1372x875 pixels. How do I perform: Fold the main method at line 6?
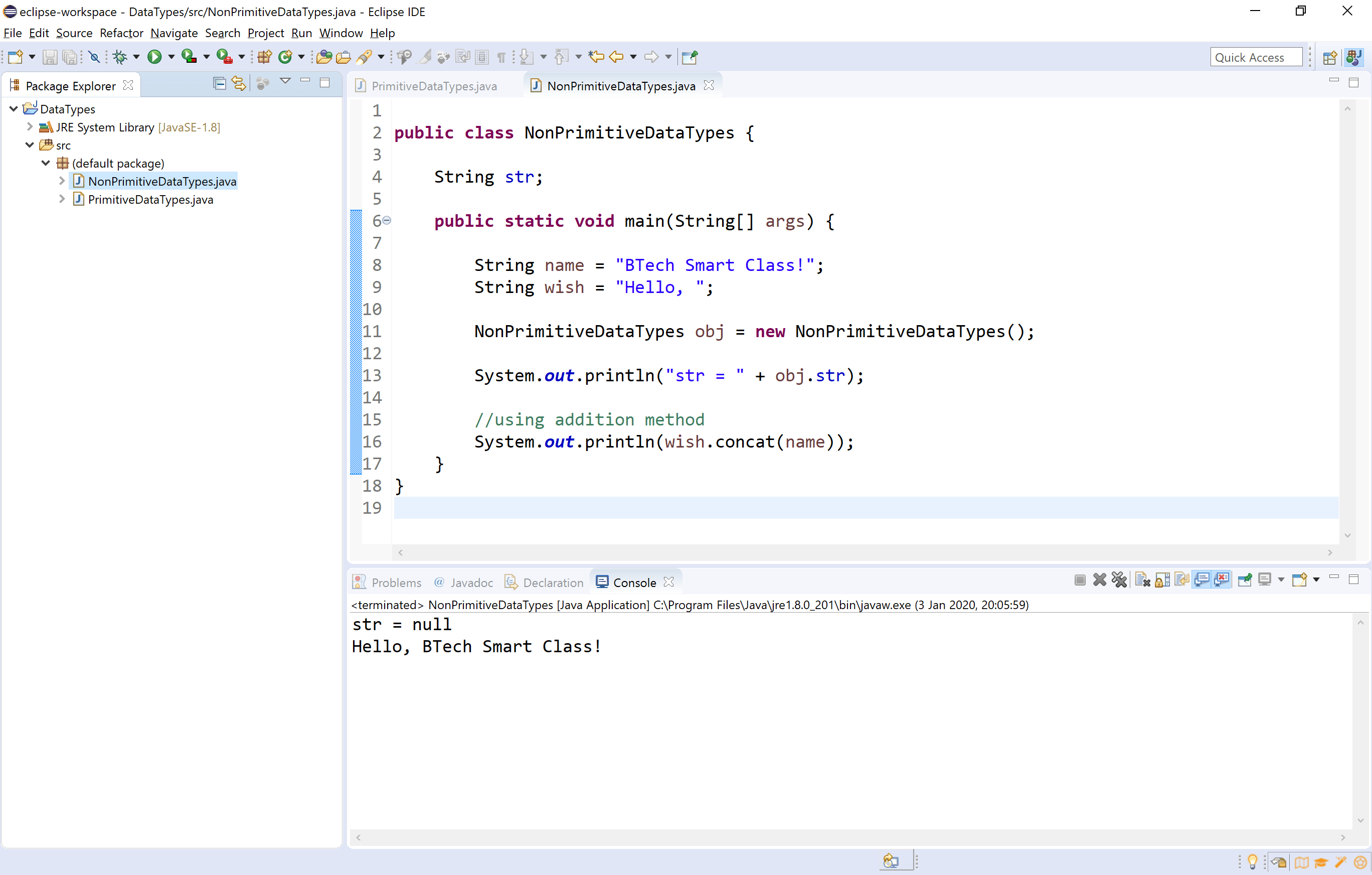pos(386,220)
